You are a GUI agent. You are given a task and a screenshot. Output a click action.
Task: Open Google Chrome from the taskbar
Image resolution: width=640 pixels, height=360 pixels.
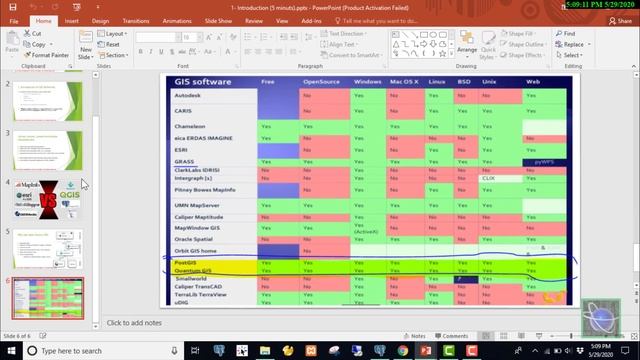403,351
